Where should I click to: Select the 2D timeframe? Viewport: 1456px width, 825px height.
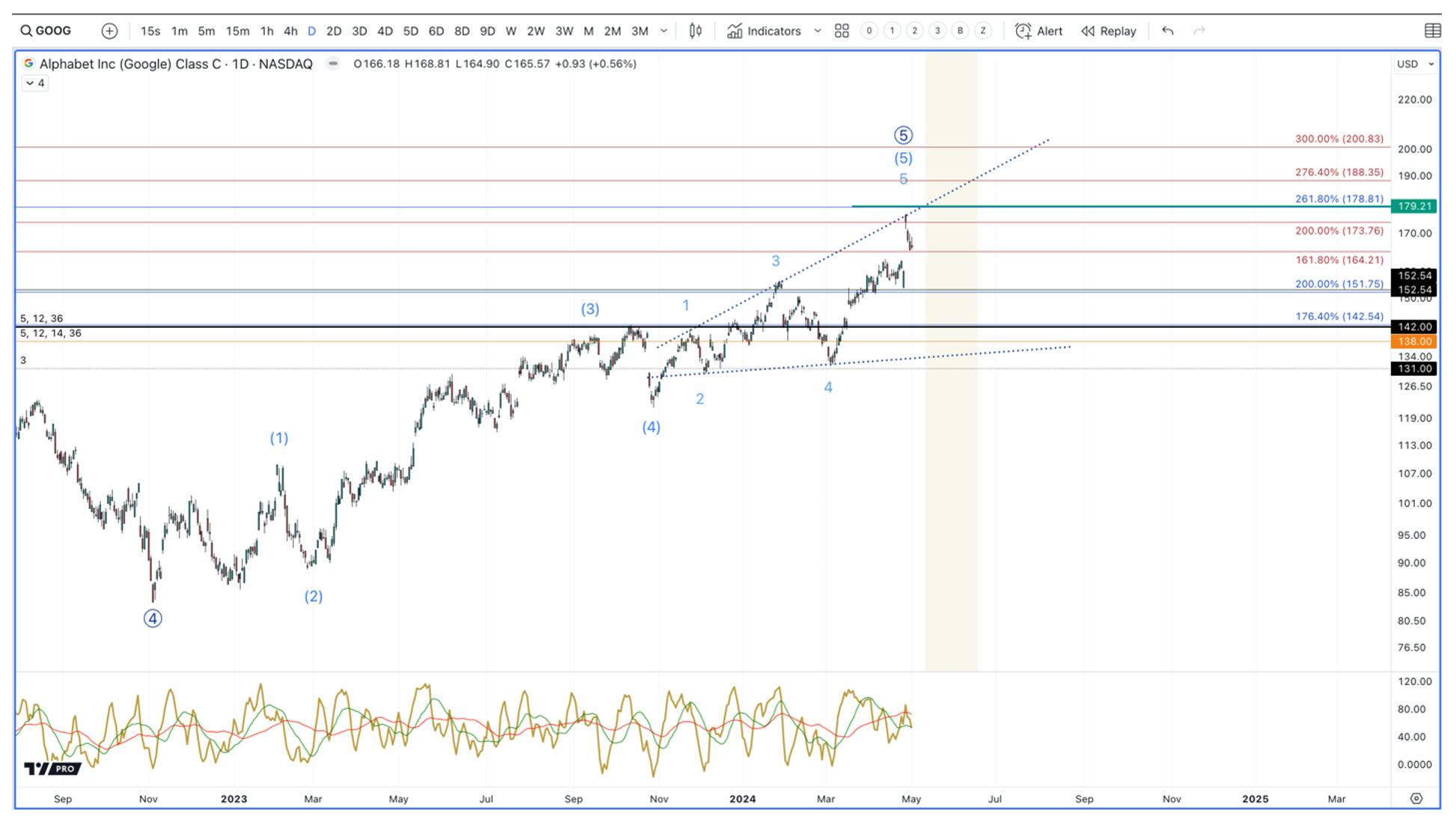[x=334, y=31]
